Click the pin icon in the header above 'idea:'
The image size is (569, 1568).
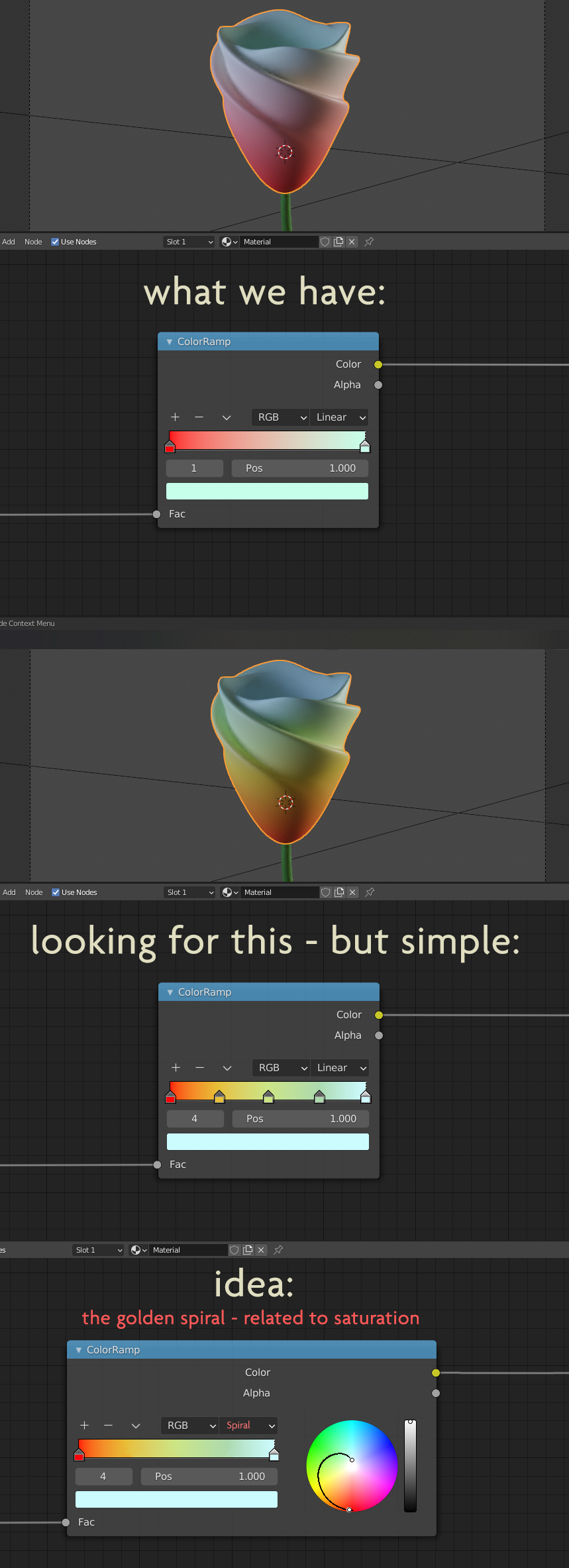pos(278,1250)
